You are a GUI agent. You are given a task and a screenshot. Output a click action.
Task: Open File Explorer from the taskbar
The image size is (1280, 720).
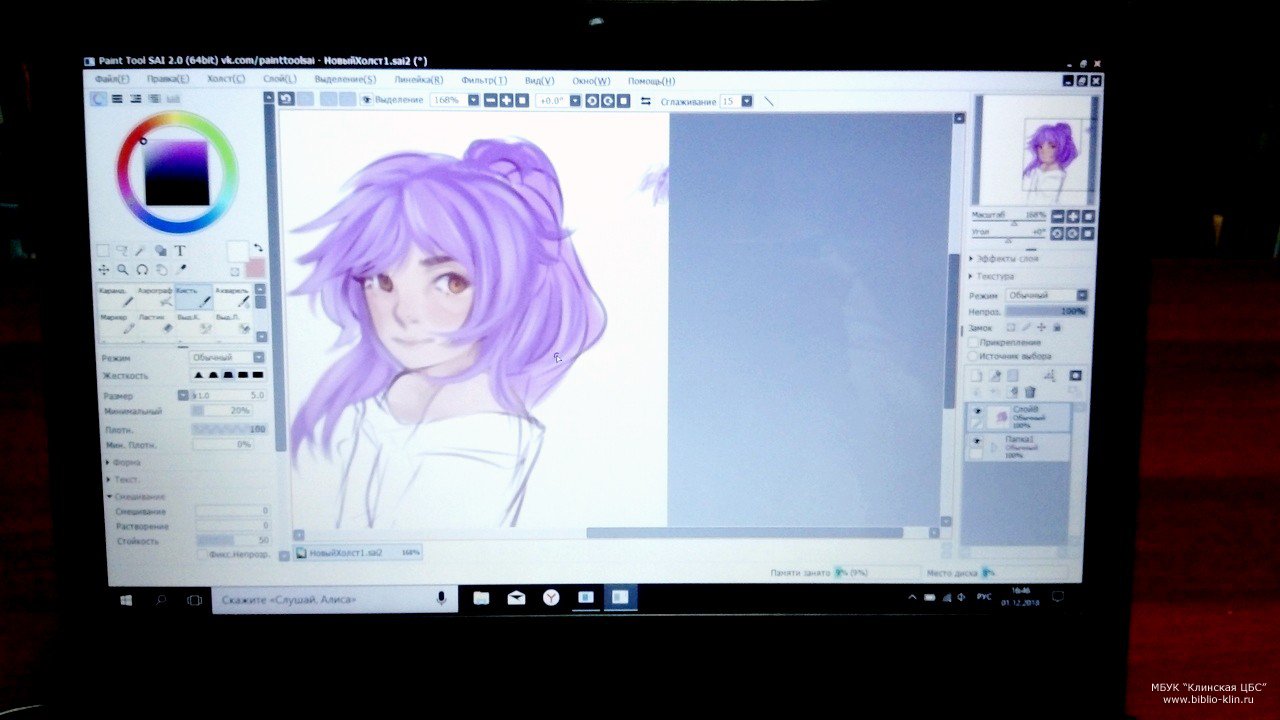pos(481,598)
